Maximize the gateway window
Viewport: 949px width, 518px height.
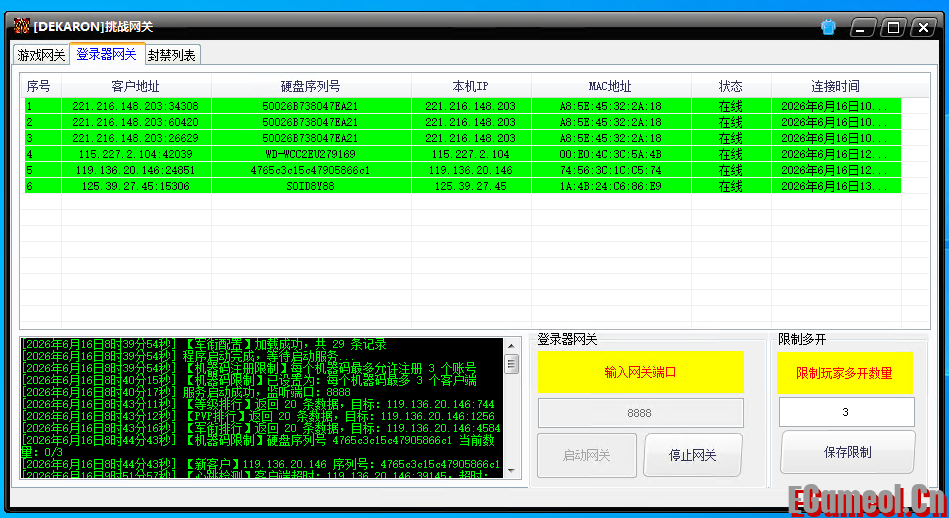coord(893,27)
